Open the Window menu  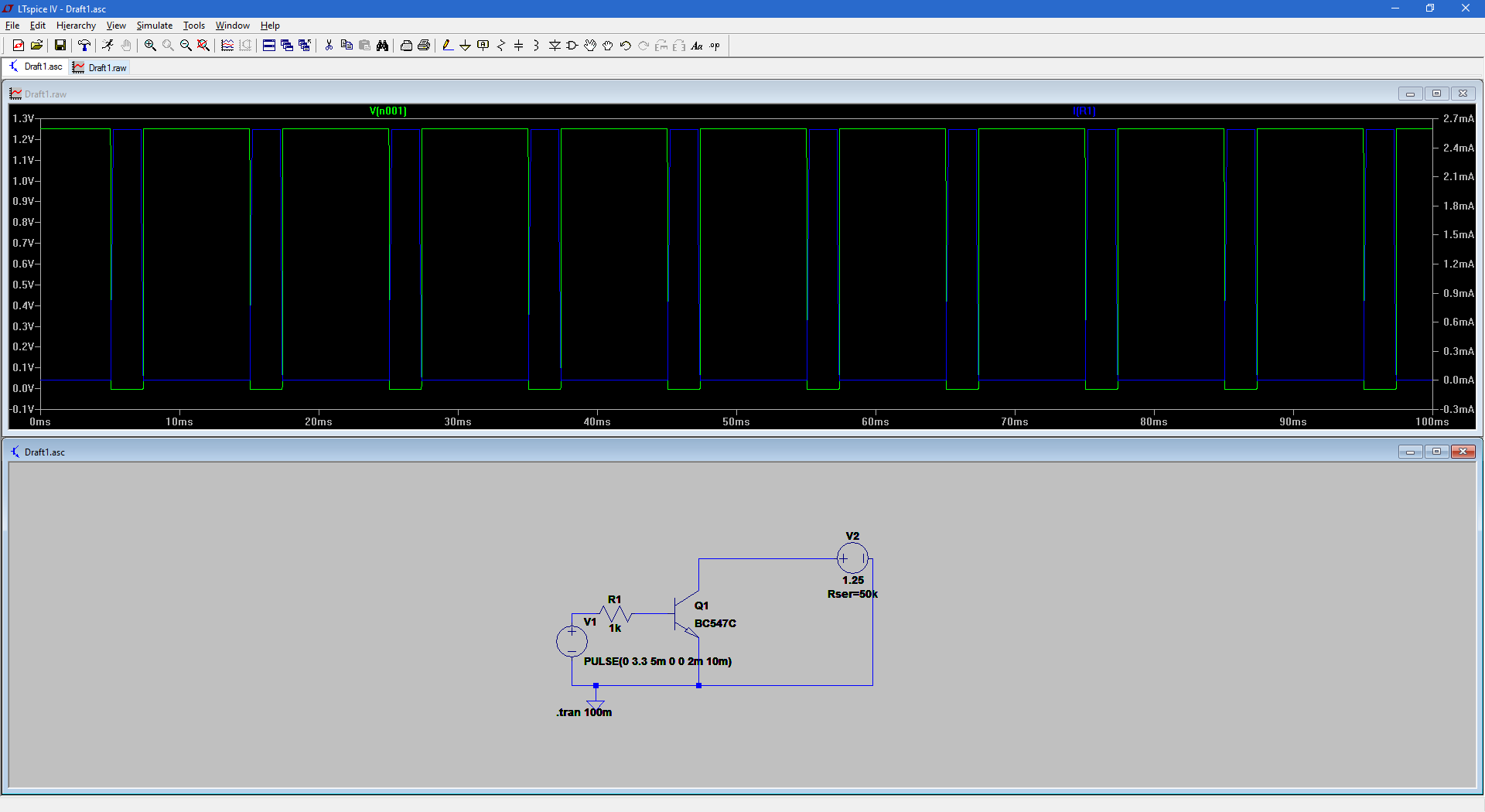pyautogui.click(x=233, y=26)
